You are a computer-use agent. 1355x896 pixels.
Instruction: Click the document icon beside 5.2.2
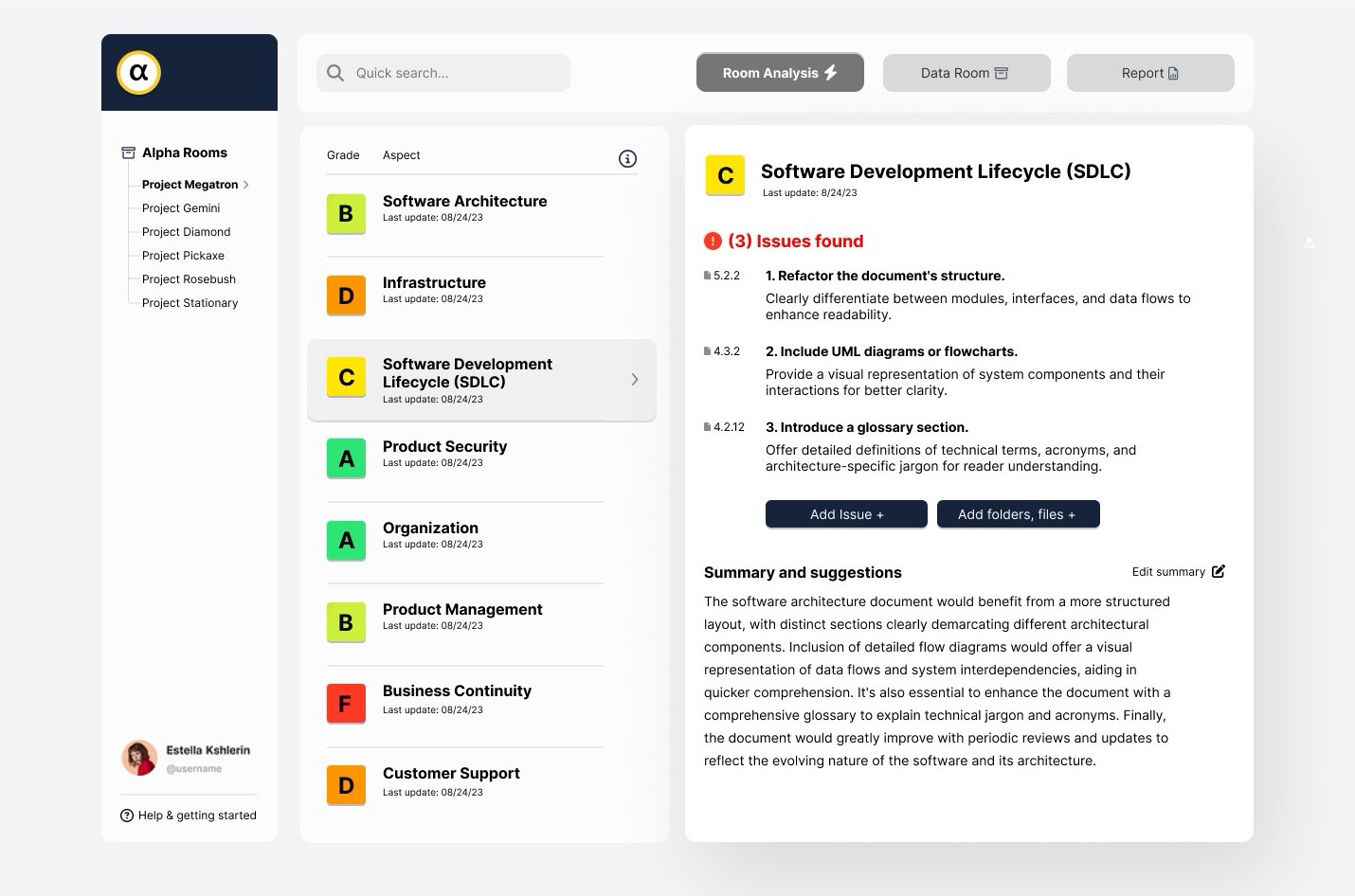[707, 276]
